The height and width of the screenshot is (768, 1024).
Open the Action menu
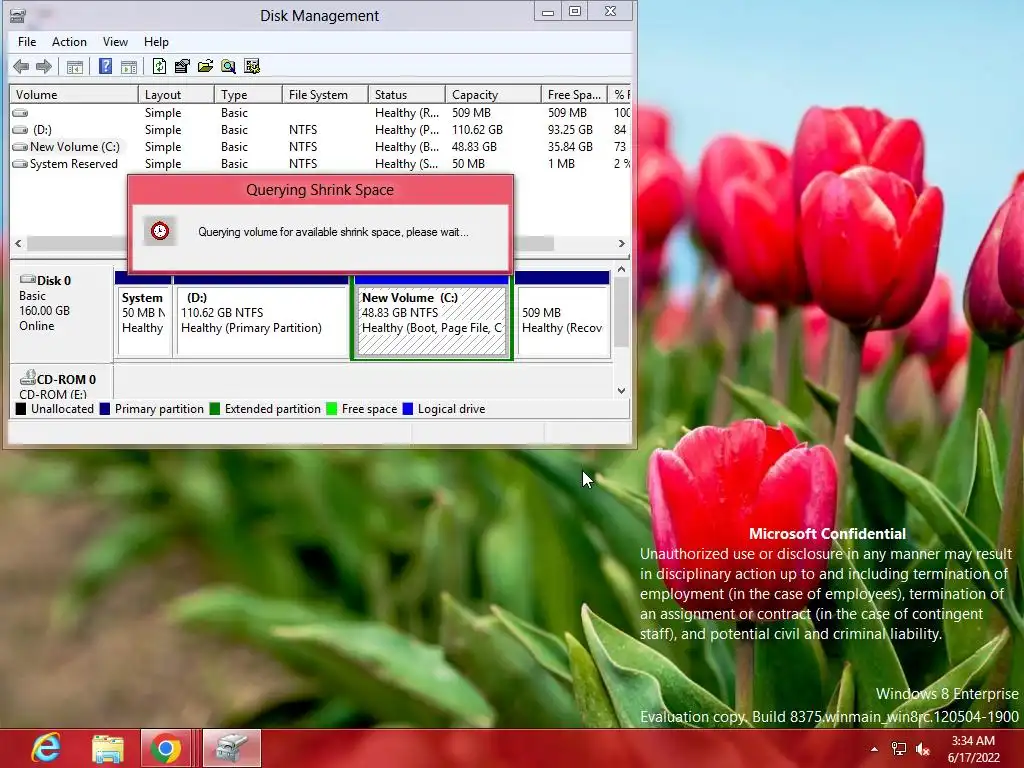[69, 42]
